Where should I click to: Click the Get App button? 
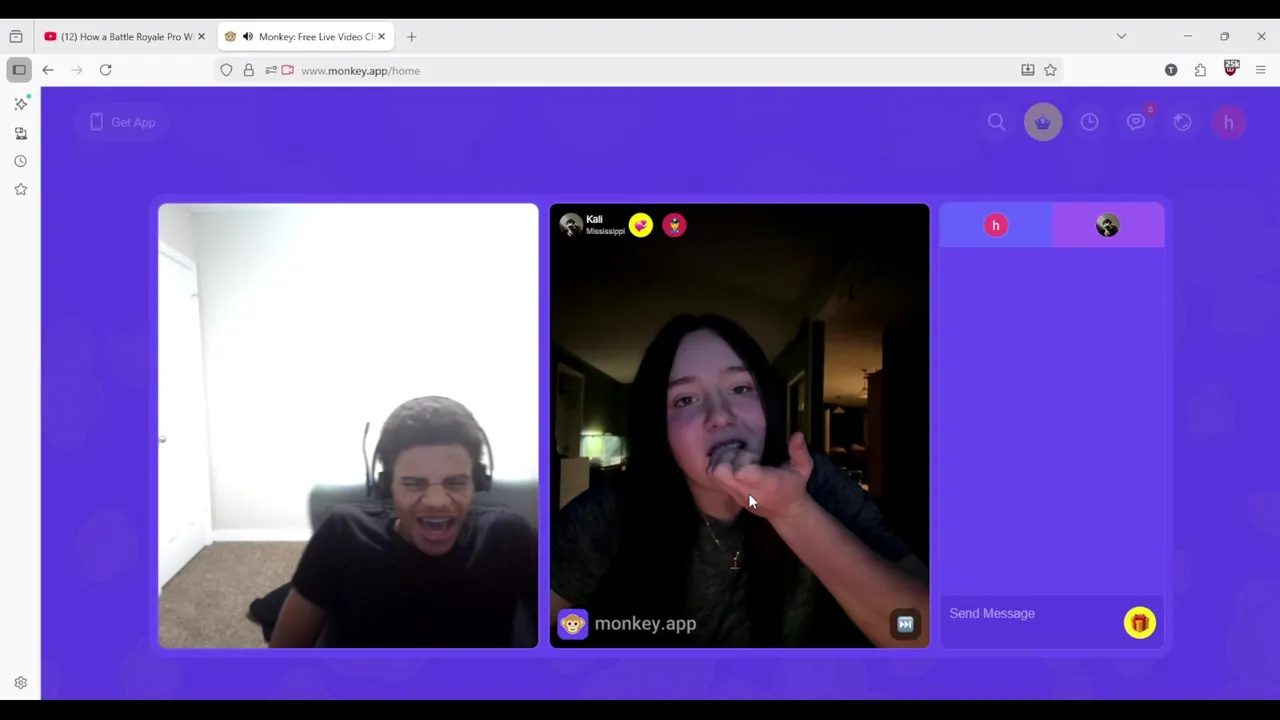click(122, 122)
